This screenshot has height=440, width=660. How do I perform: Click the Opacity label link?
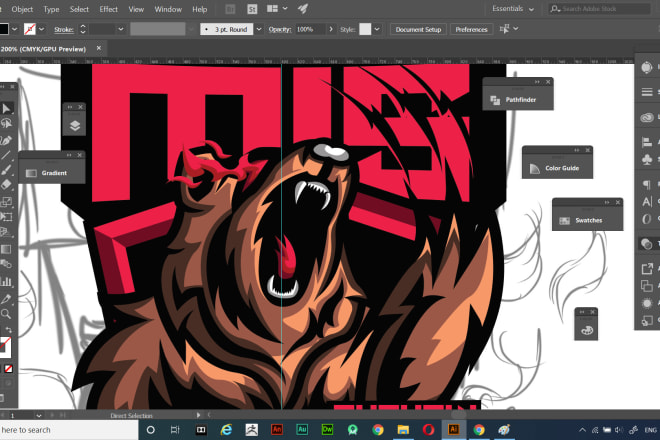[279, 29]
